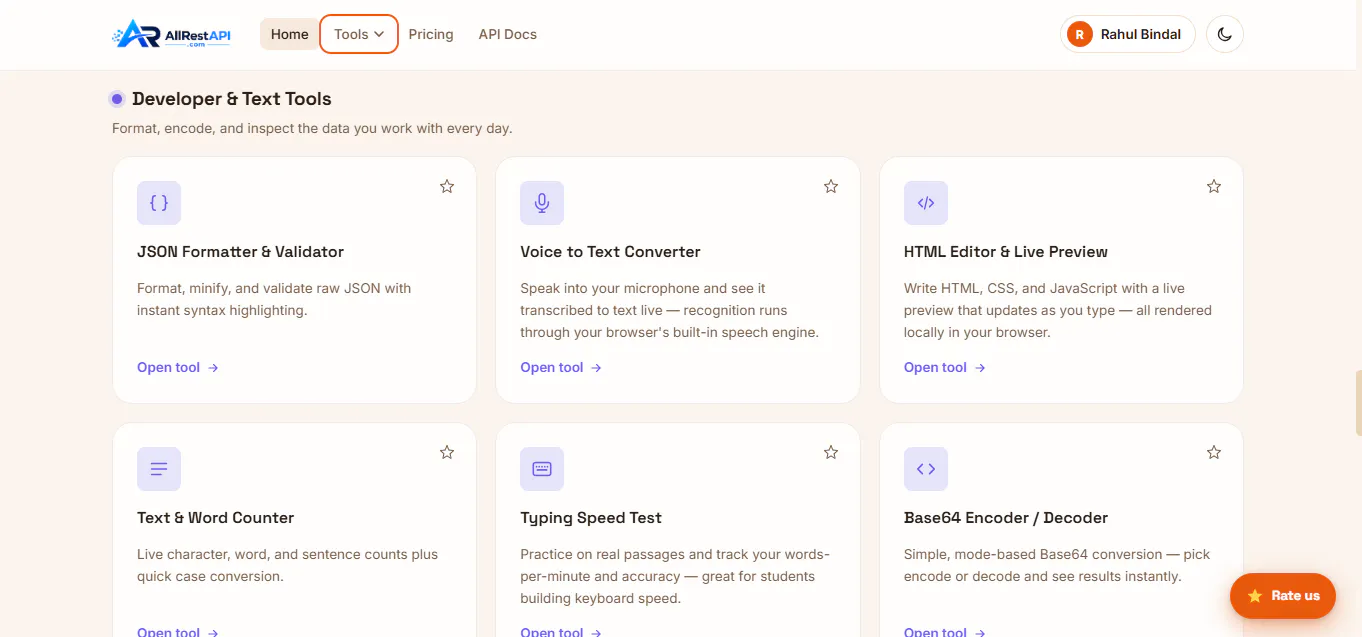The image size is (1362, 637).
Task: Click Base64 Encoder / Decoder title
Action: 1006,518
